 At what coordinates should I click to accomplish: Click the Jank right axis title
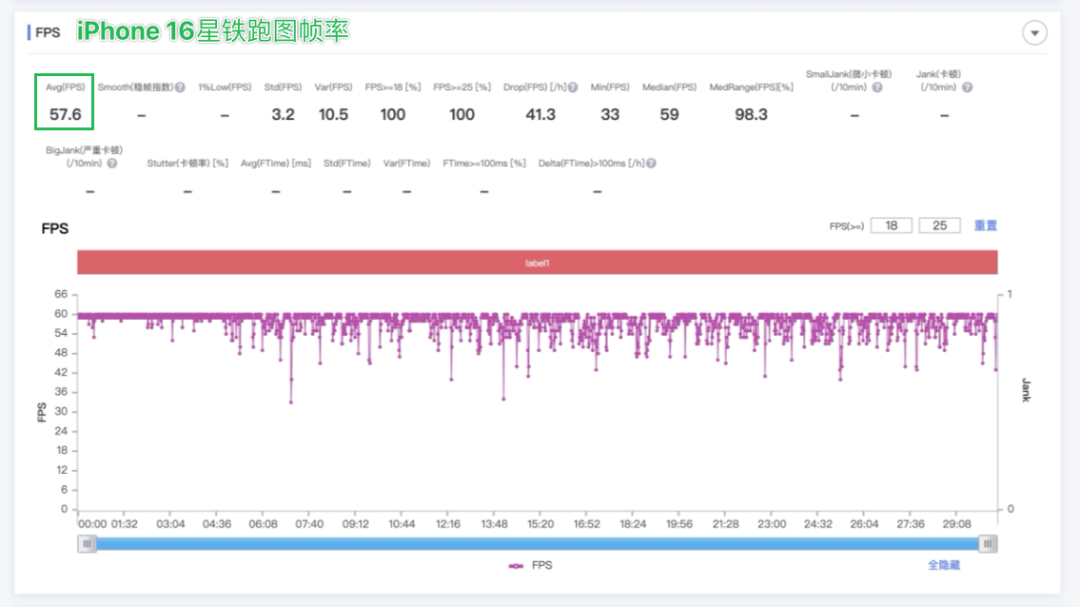[1026, 390]
